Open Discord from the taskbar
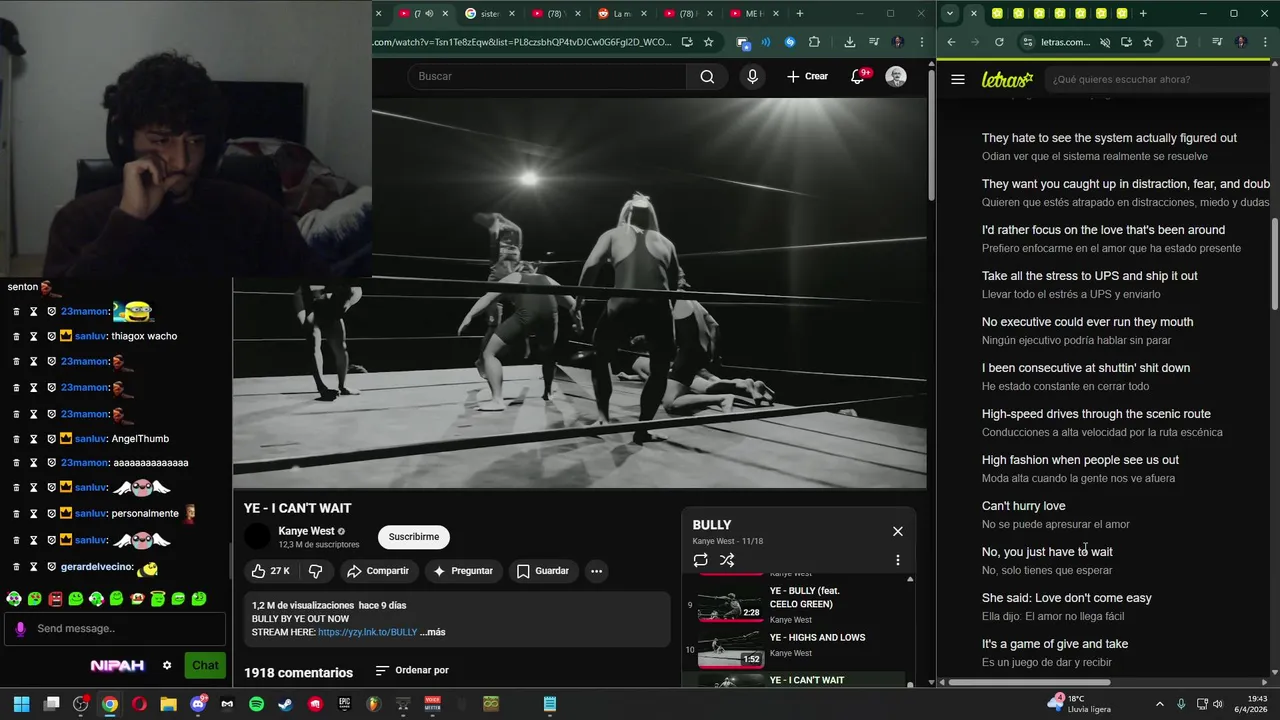The width and height of the screenshot is (1280, 720). point(198,704)
